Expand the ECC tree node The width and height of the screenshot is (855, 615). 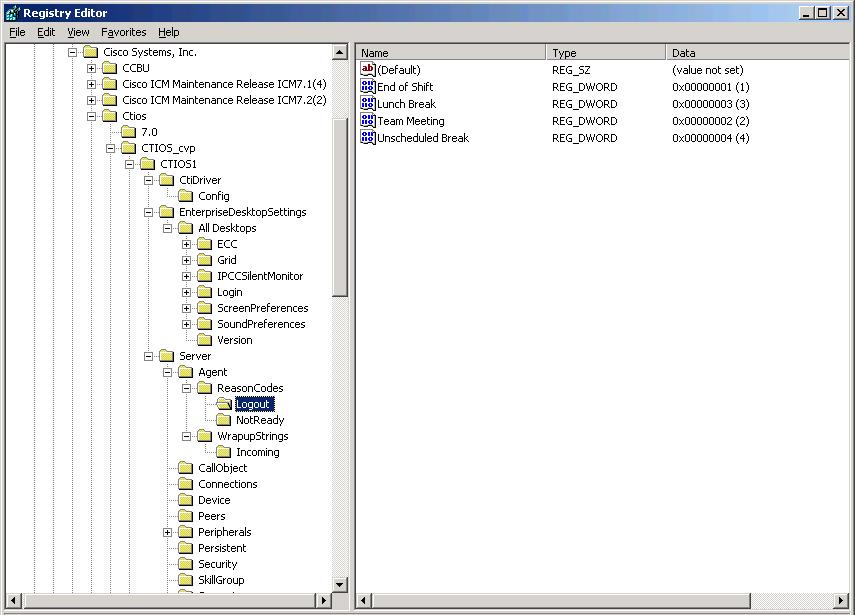click(186, 244)
